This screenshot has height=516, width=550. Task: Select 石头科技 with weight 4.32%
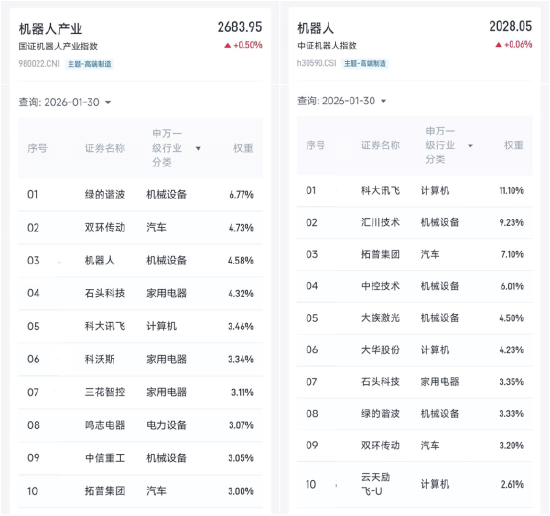(x=105, y=293)
